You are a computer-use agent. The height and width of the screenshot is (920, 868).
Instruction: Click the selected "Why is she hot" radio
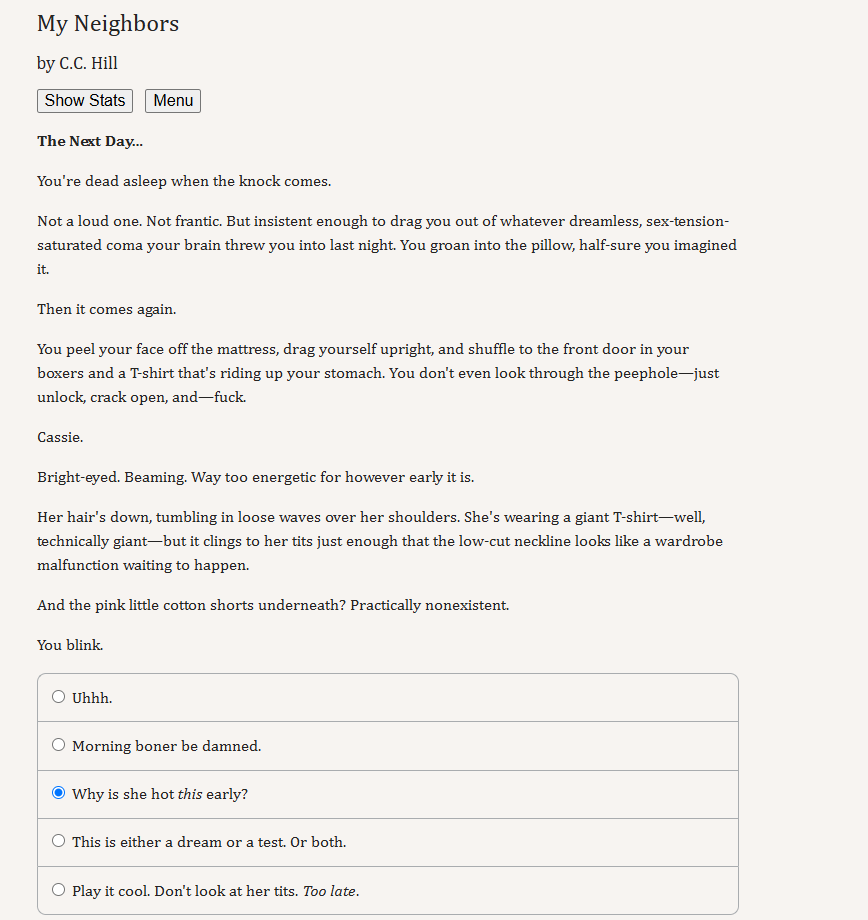coord(59,793)
